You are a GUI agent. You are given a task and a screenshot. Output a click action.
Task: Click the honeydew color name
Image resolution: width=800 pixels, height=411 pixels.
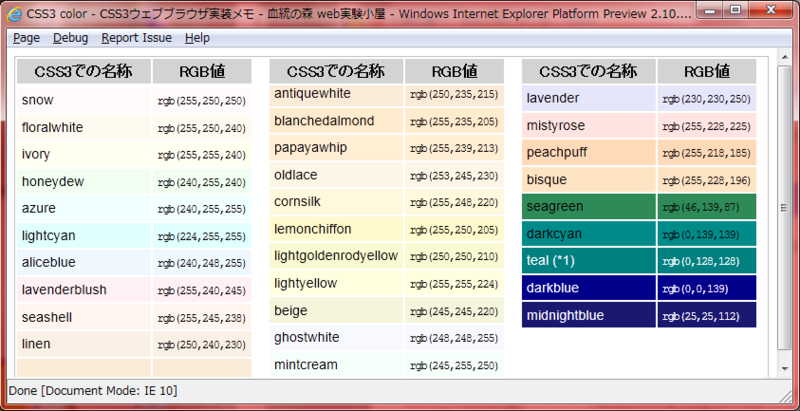pyautogui.click(x=53, y=182)
